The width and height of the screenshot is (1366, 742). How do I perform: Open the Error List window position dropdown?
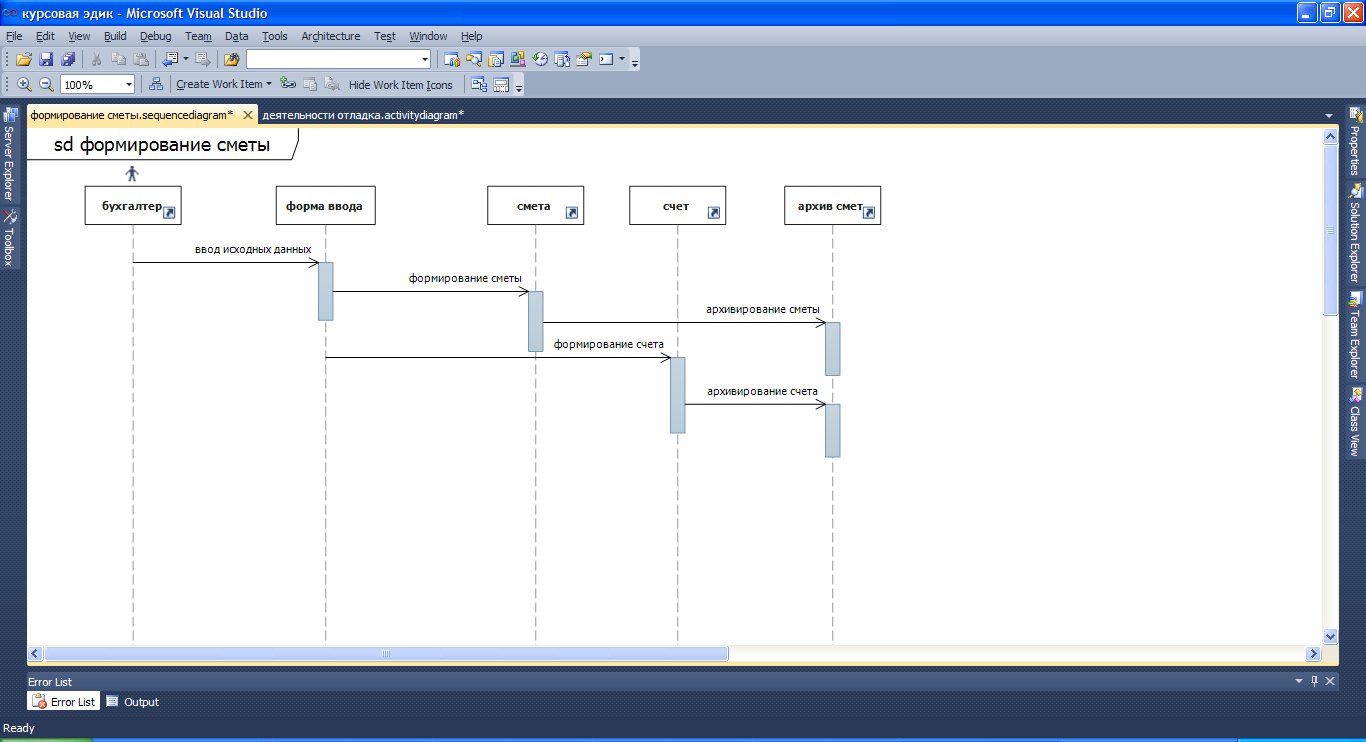coord(1298,681)
